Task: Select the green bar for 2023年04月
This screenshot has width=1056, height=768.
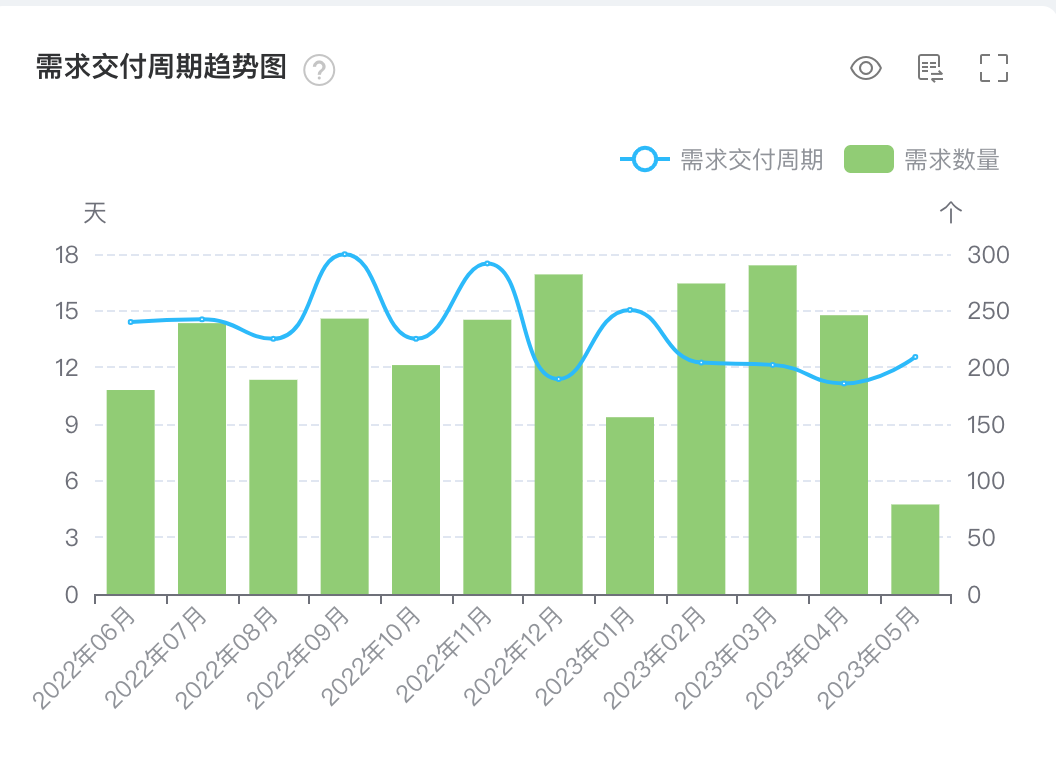Action: coord(844,455)
